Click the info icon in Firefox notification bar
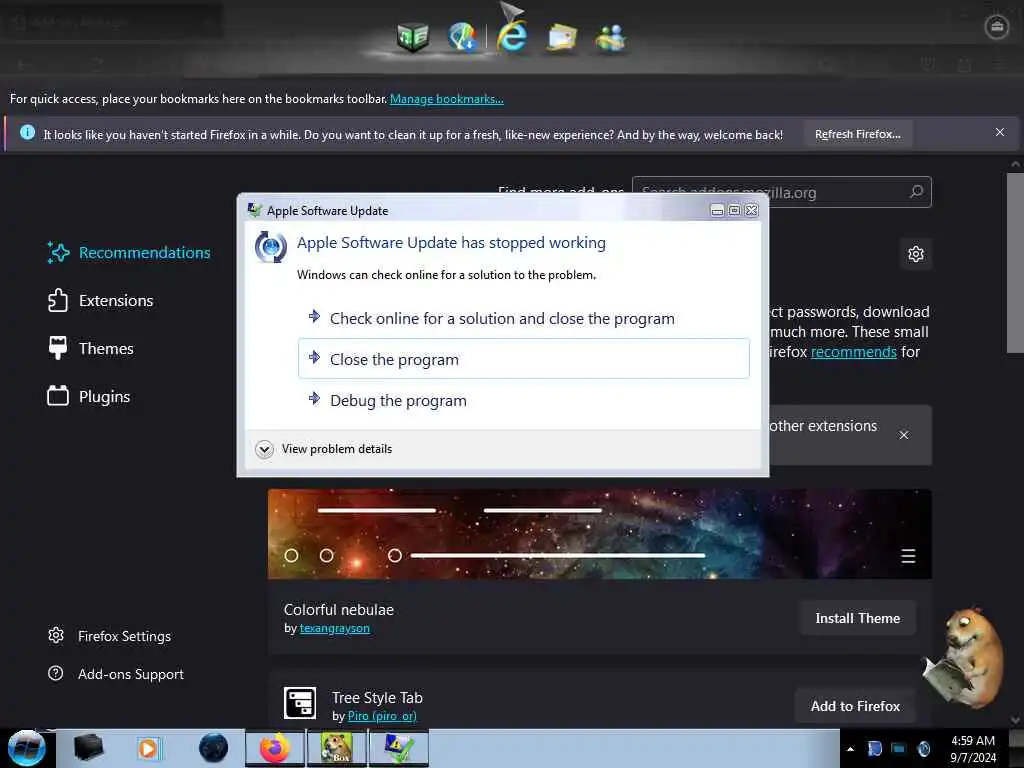This screenshot has height=768, width=1024. 27,133
